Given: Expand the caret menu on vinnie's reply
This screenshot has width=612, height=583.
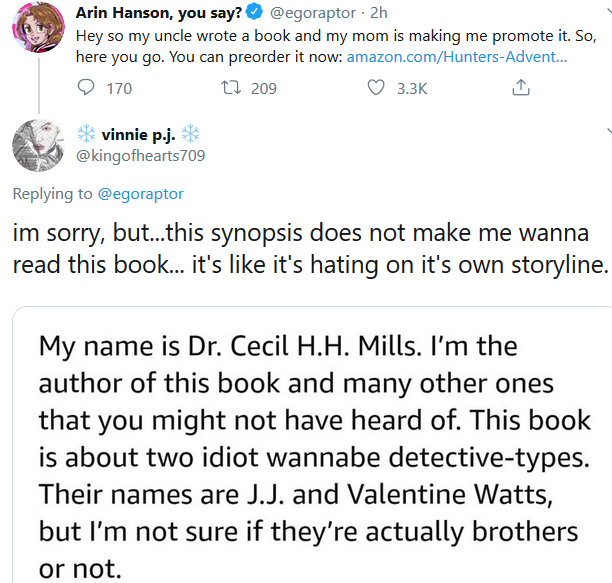Looking at the screenshot, I should pos(609,131).
